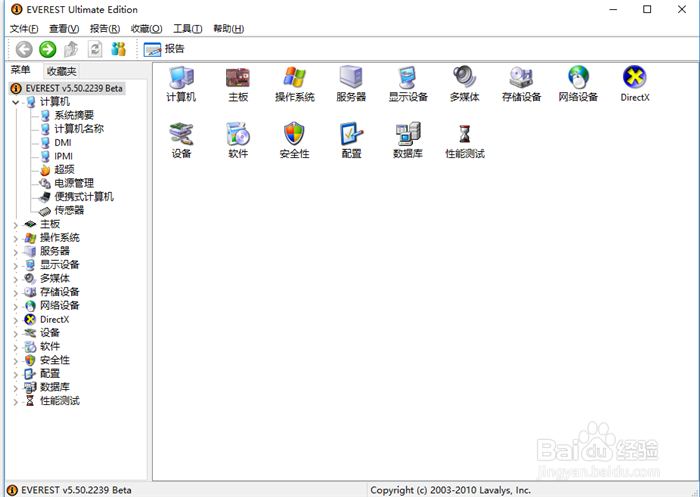The image size is (700, 497).
Task: Select 系统摘要 in the tree
Action: [74, 115]
